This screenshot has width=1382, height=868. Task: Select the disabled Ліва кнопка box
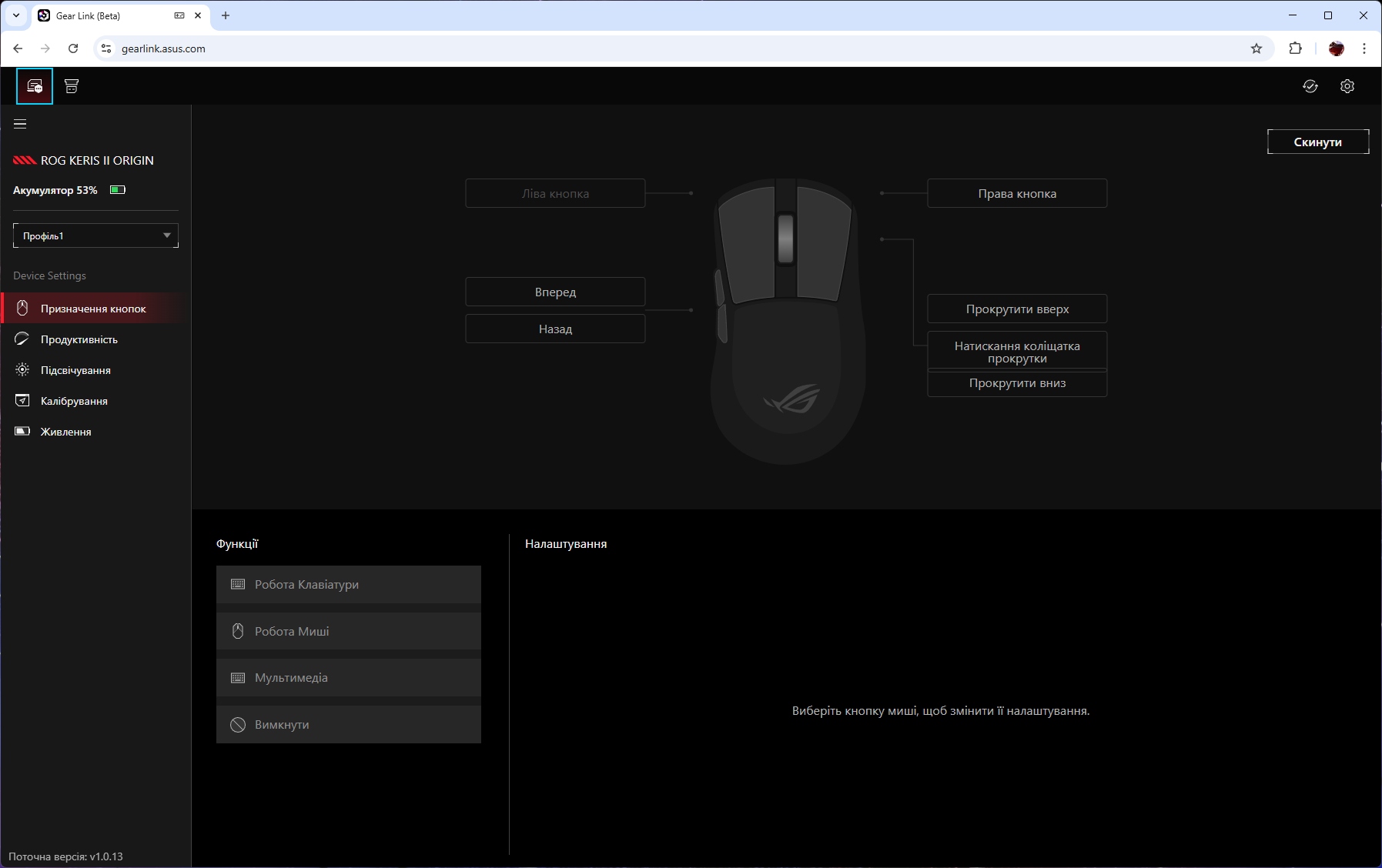point(555,194)
